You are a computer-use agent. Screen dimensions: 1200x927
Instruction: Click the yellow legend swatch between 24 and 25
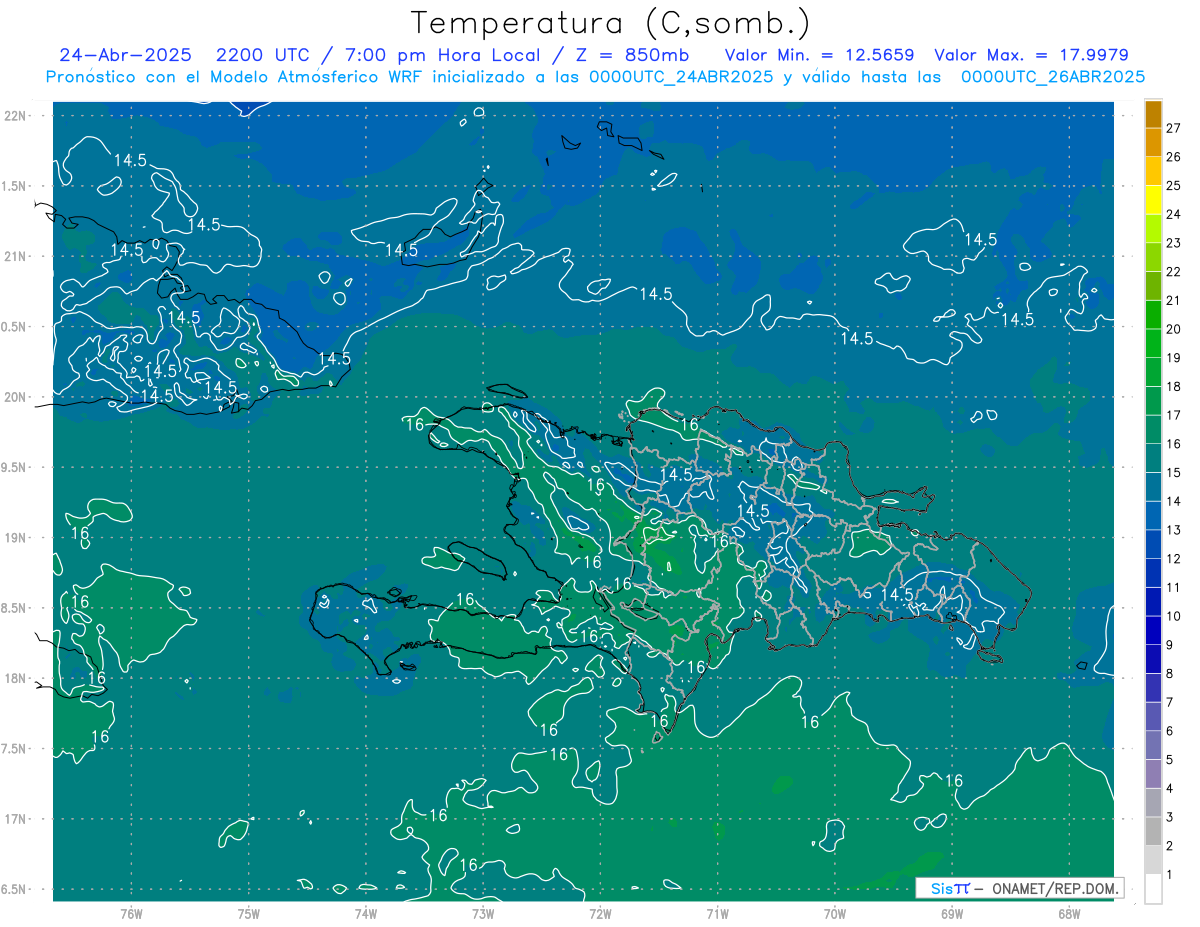(1153, 199)
